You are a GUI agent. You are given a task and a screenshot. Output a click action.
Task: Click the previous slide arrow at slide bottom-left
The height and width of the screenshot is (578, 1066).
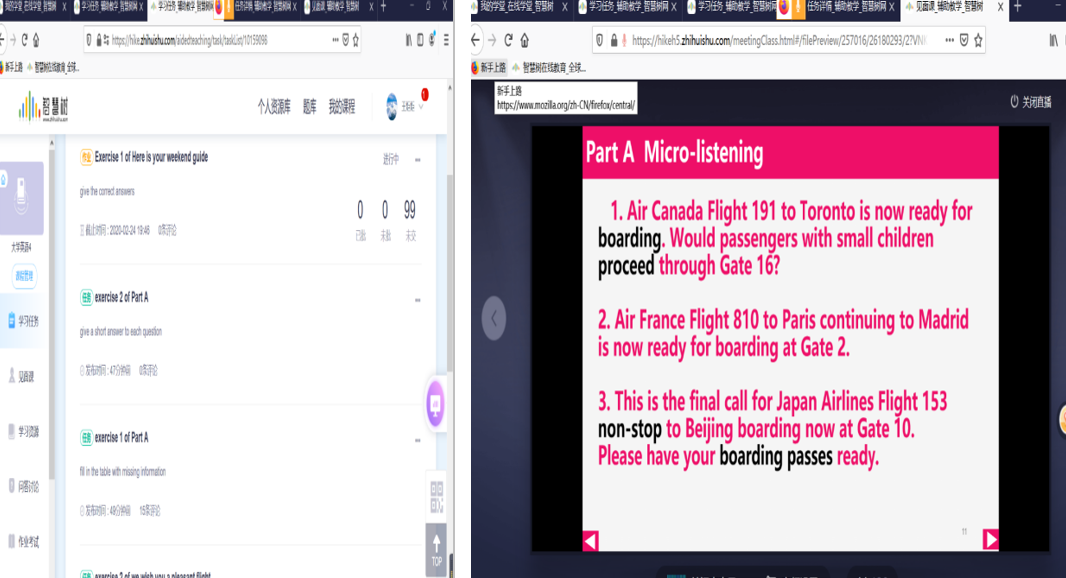tap(590, 540)
